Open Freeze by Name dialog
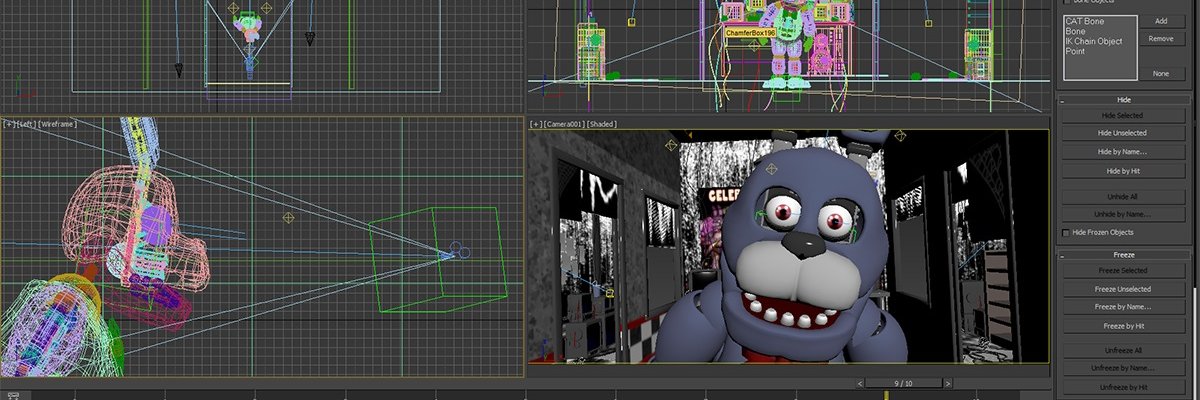 pos(1122,307)
